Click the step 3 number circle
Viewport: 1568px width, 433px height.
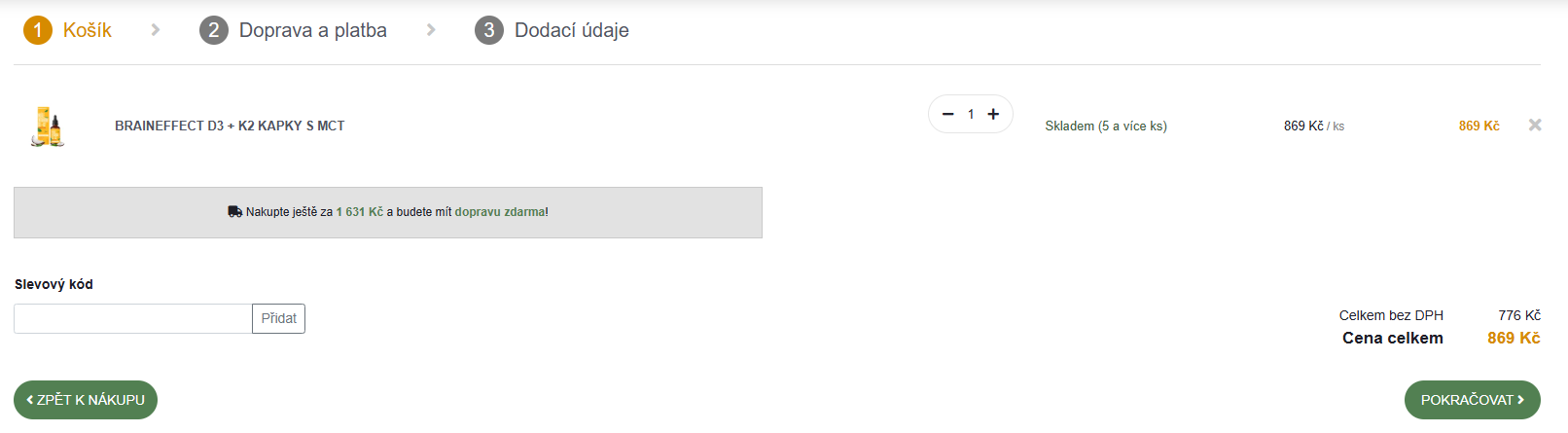tap(489, 30)
